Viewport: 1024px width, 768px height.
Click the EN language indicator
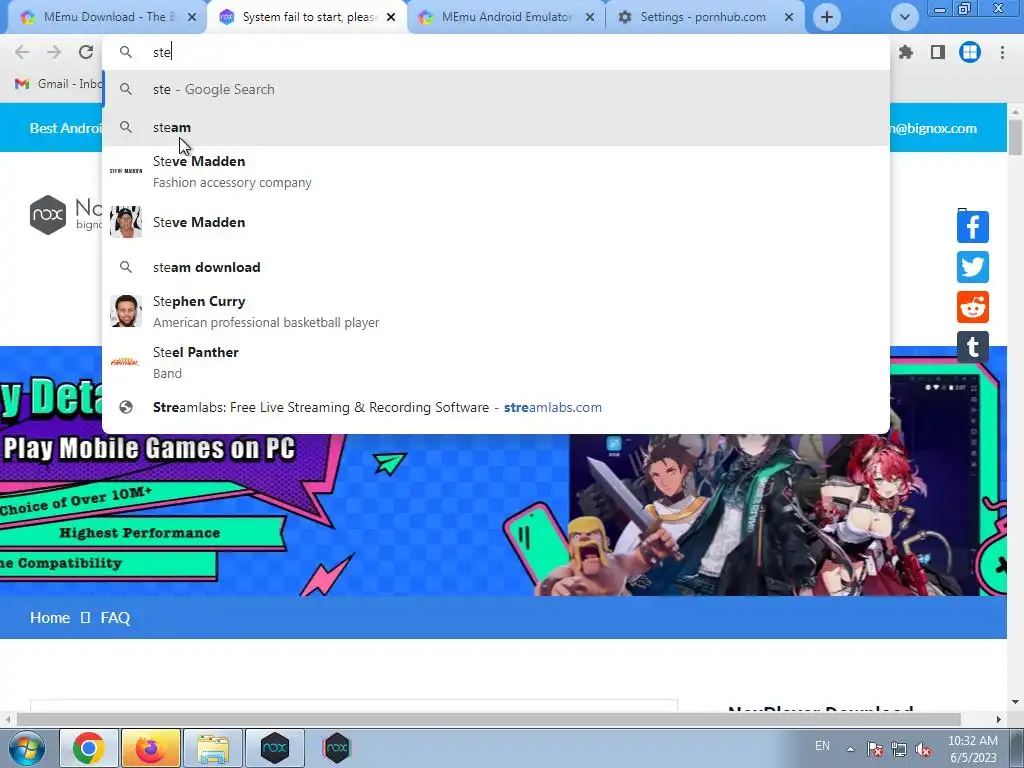(x=822, y=745)
